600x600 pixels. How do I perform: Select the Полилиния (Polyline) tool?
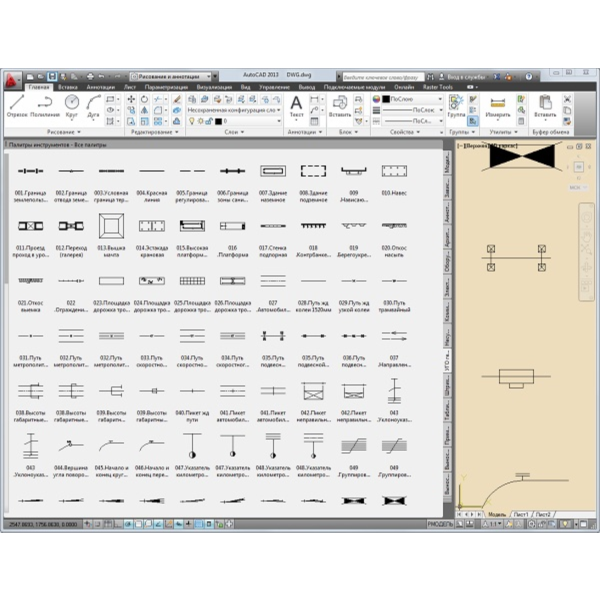45,106
